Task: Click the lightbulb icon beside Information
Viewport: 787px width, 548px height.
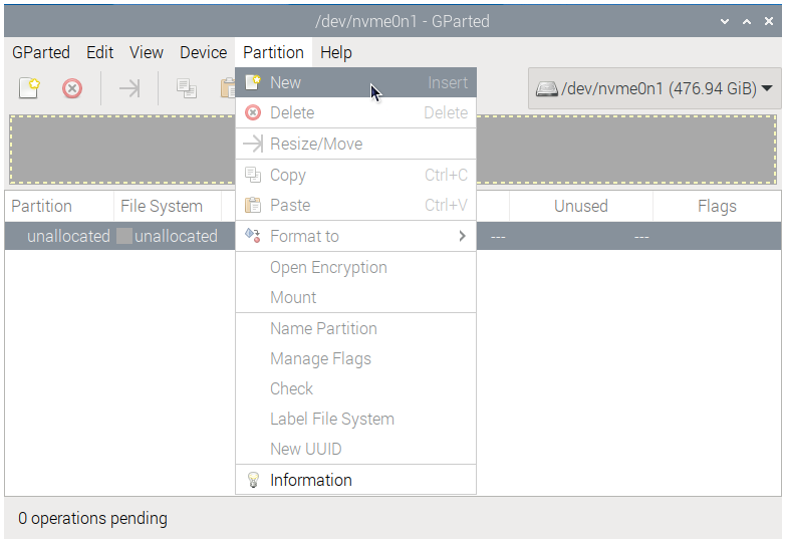Action: [x=253, y=480]
